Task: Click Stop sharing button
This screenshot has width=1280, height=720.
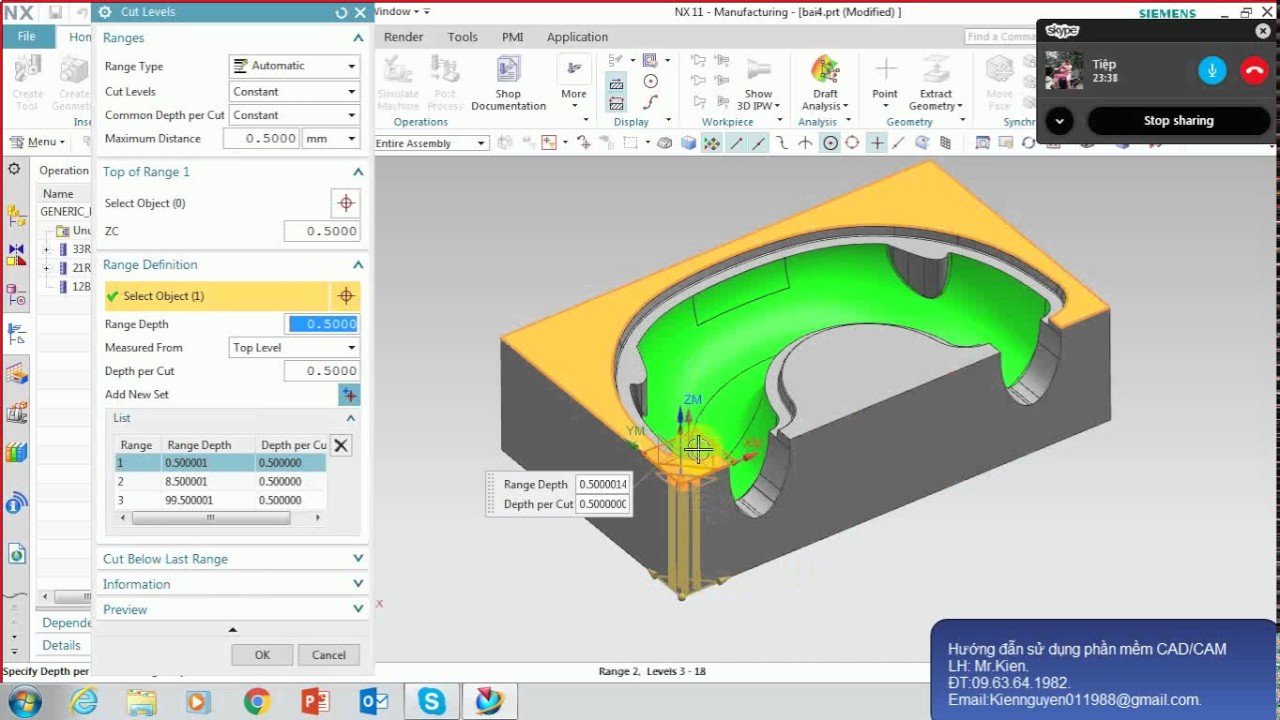Action: 1178,121
